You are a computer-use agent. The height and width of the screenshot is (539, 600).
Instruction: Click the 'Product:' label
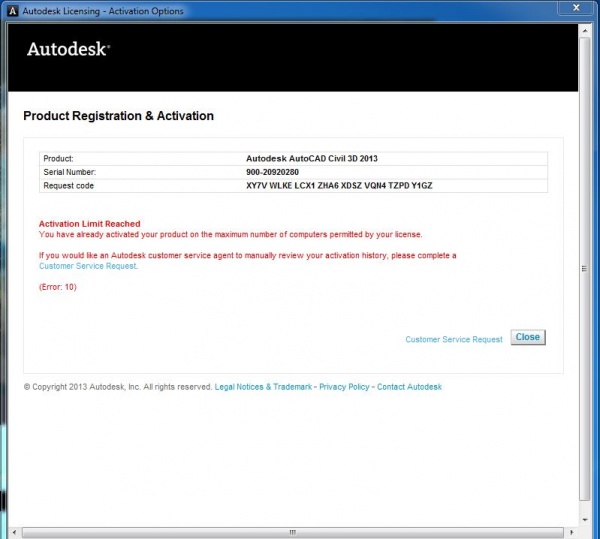58,158
